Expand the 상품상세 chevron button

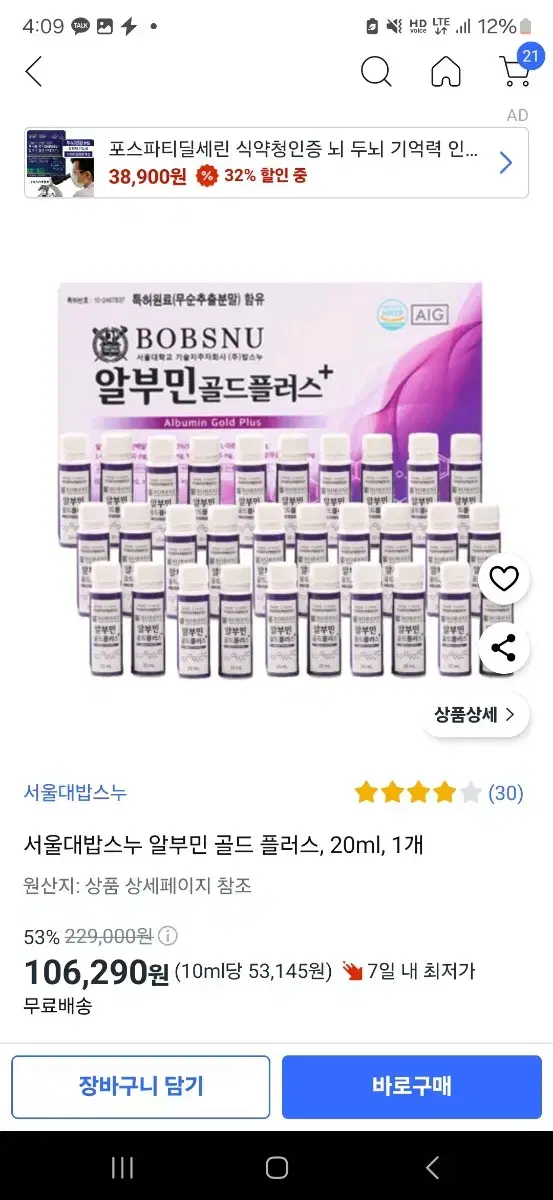click(x=475, y=714)
